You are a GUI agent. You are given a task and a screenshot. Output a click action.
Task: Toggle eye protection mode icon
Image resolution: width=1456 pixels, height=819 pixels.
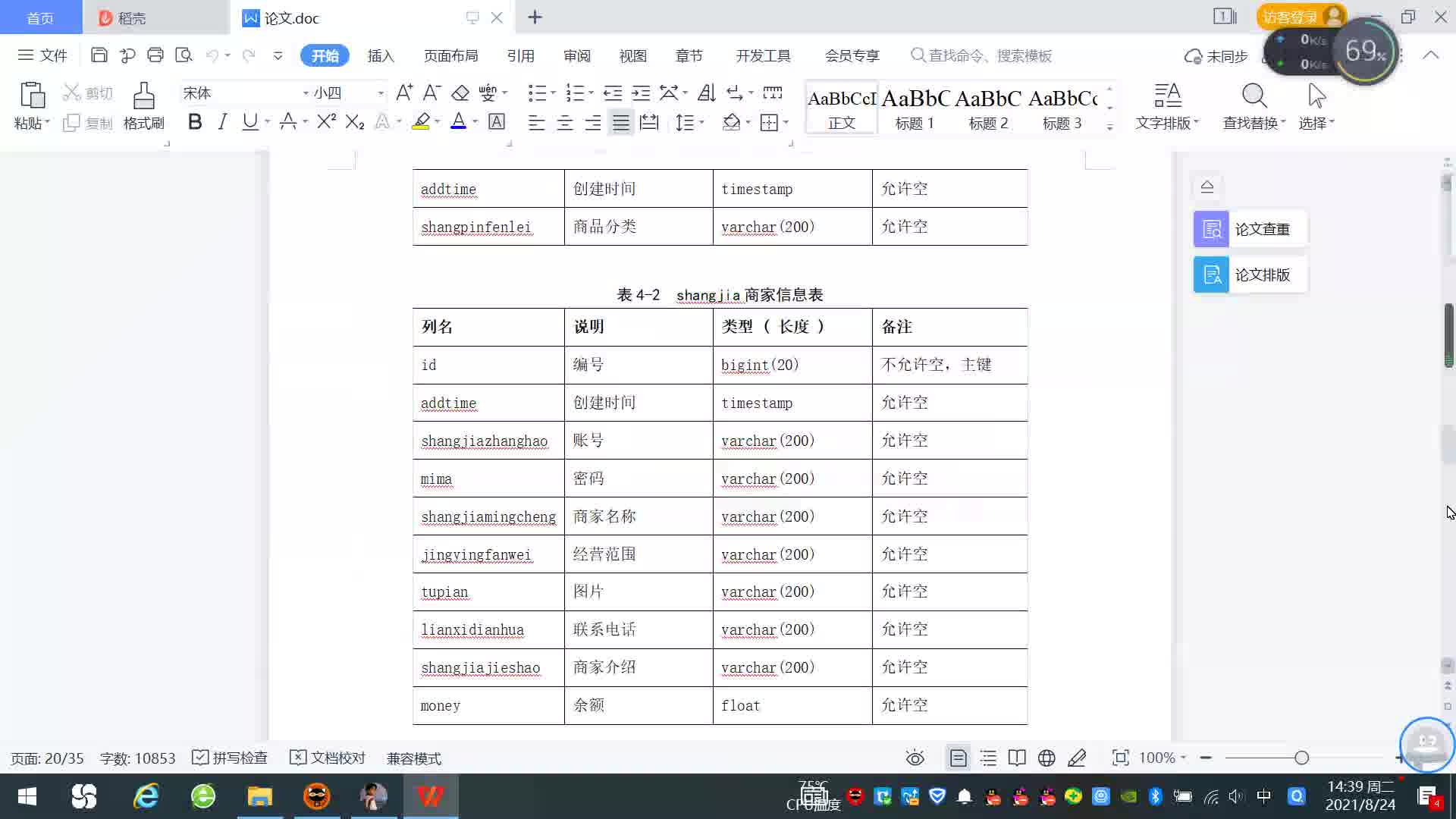click(915, 758)
